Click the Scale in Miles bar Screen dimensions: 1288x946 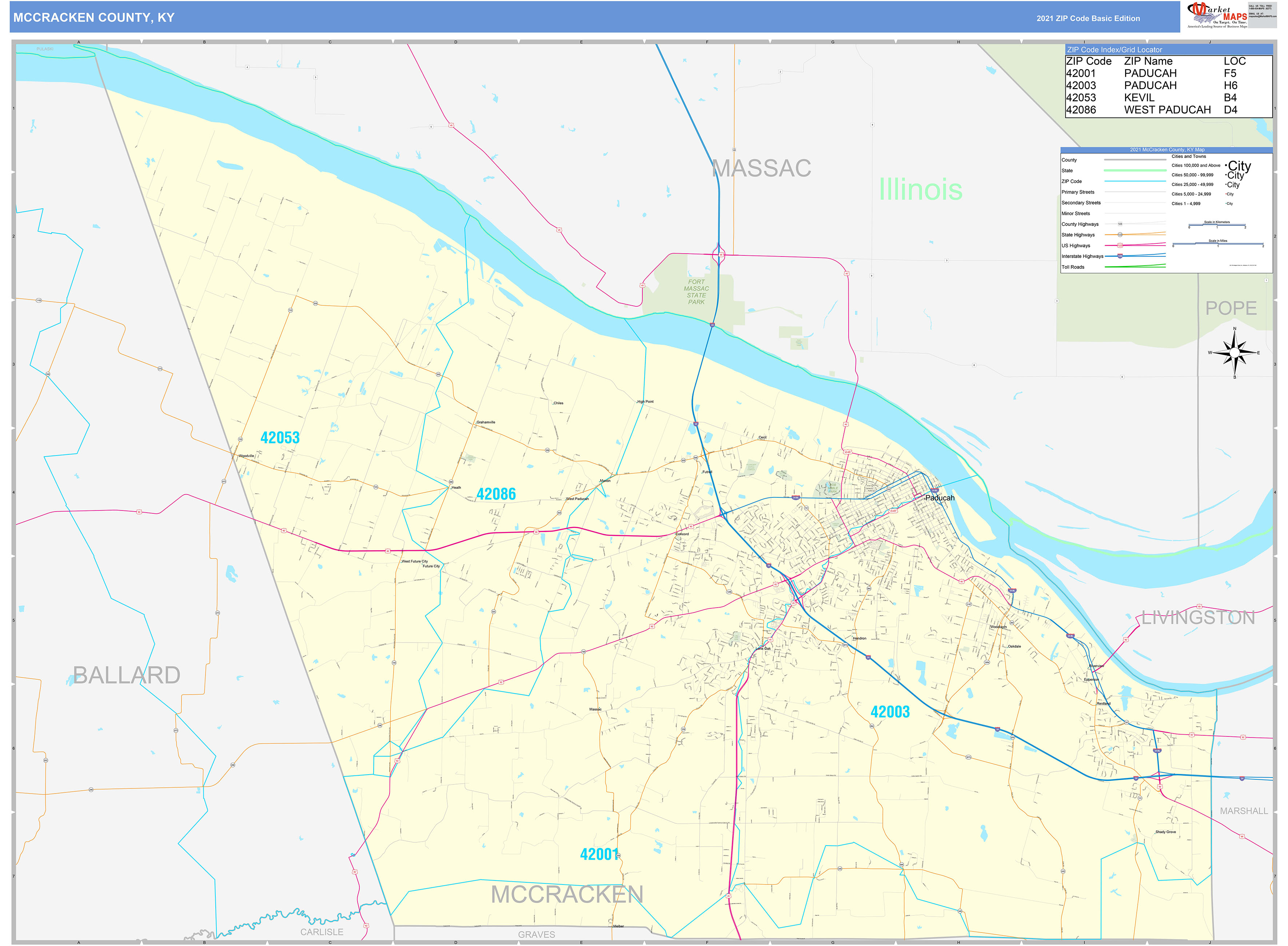[1217, 243]
